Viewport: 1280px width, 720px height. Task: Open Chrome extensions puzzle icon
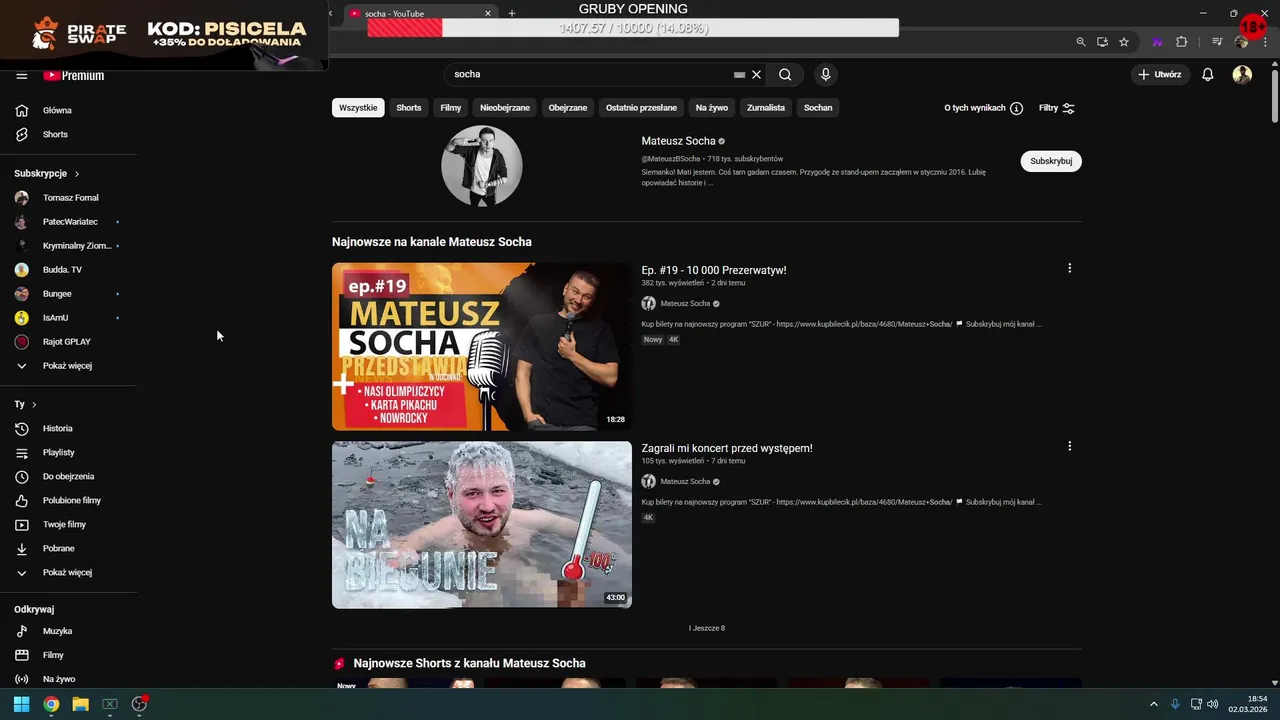point(1181,42)
